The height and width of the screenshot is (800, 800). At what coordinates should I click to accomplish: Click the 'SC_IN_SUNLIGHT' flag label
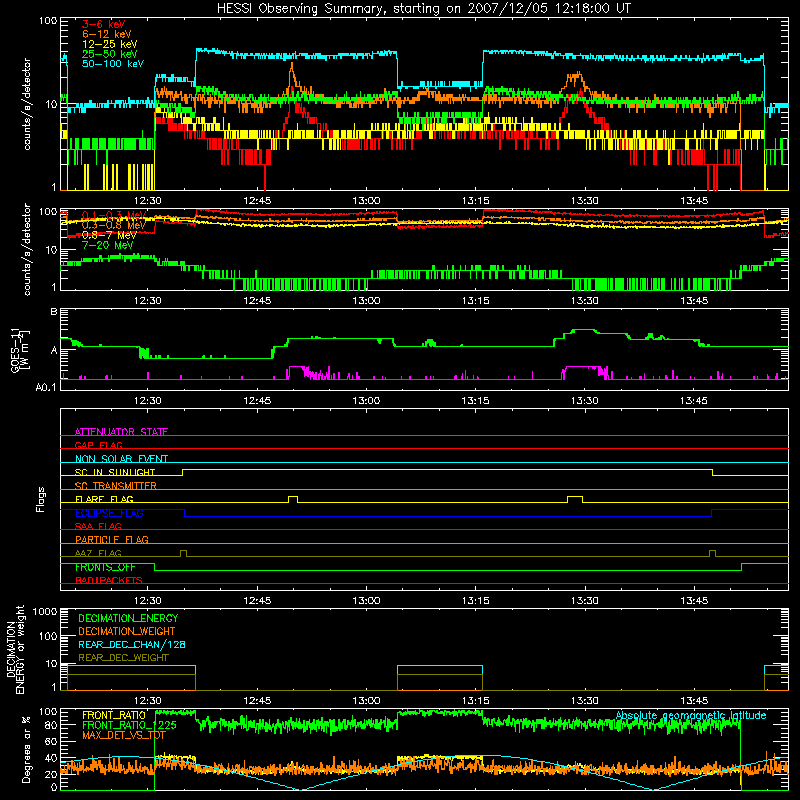click(x=115, y=472)
